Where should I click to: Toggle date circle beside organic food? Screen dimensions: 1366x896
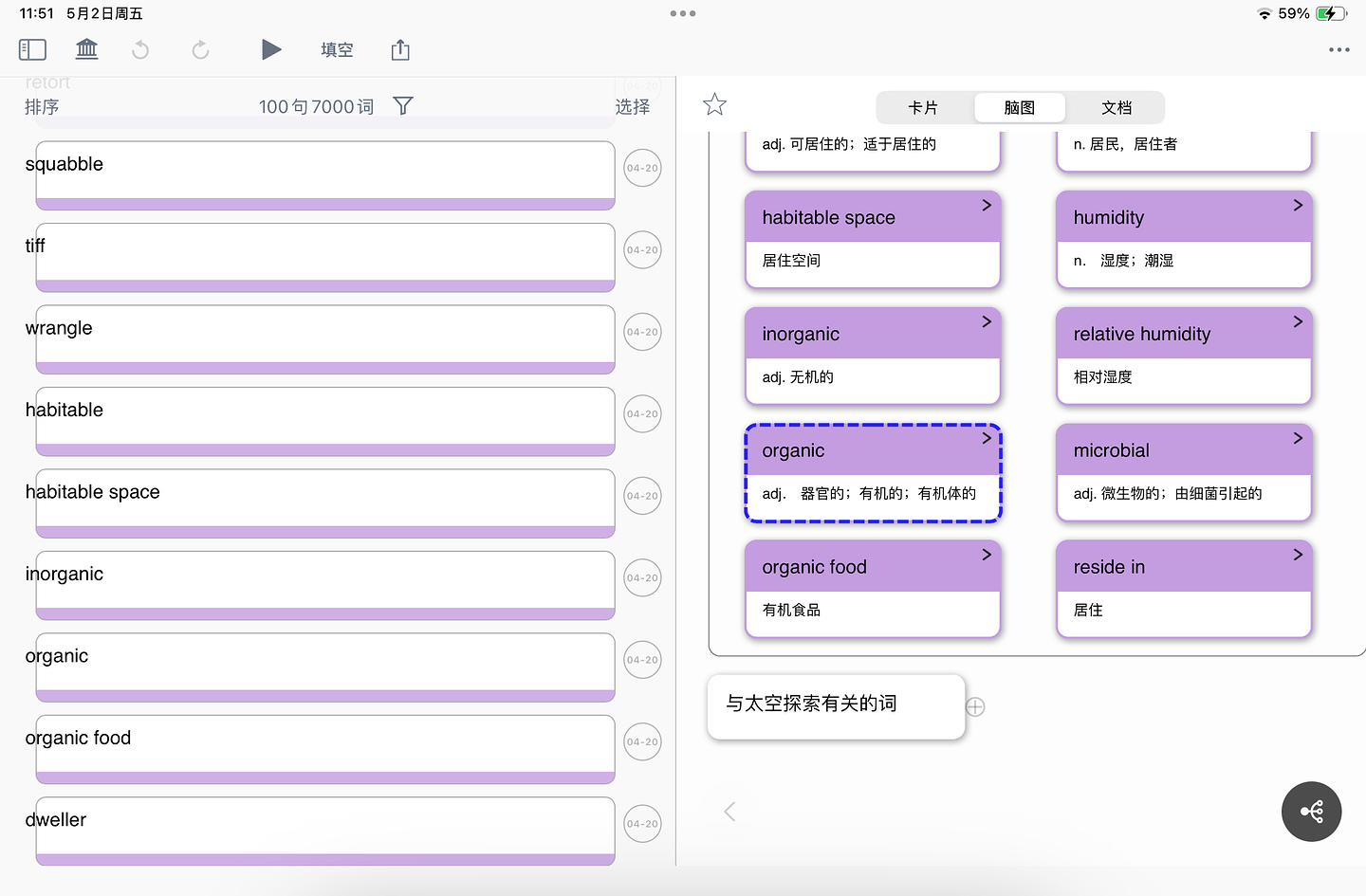point(642,742)
